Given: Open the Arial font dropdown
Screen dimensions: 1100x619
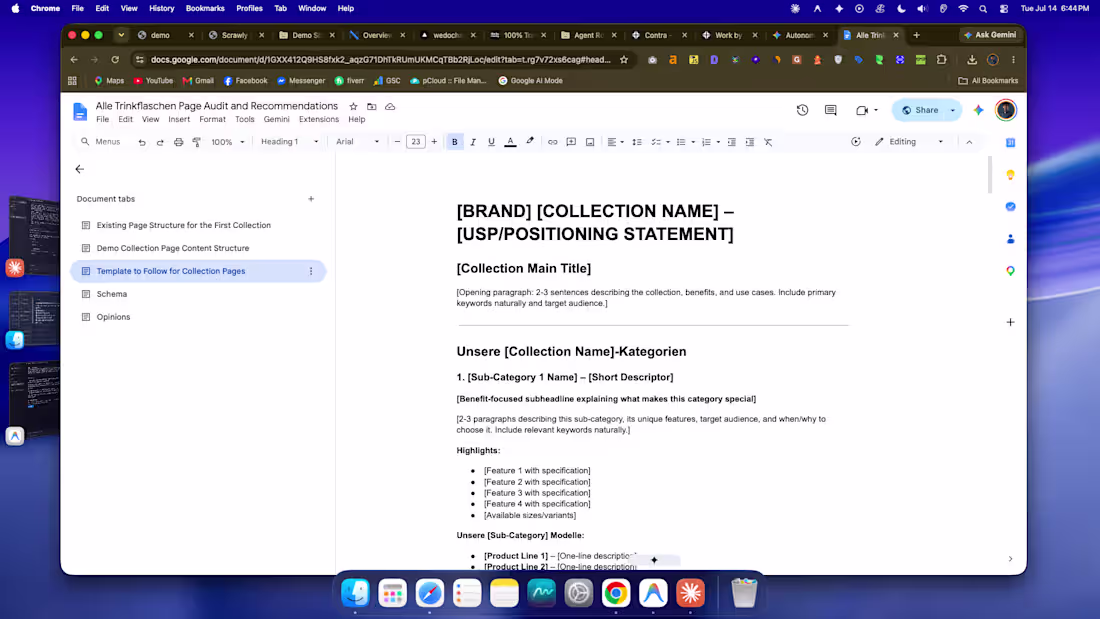Looking at the screenshot, I should 357,142.
